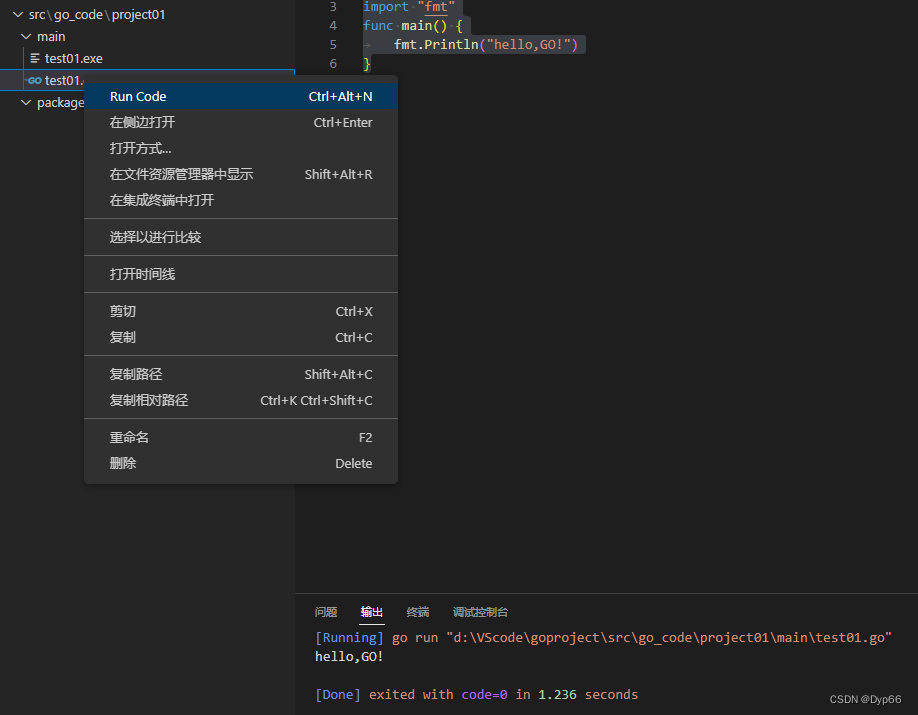
Task: Click the [Running] go run output line
Action: point(603,638)
